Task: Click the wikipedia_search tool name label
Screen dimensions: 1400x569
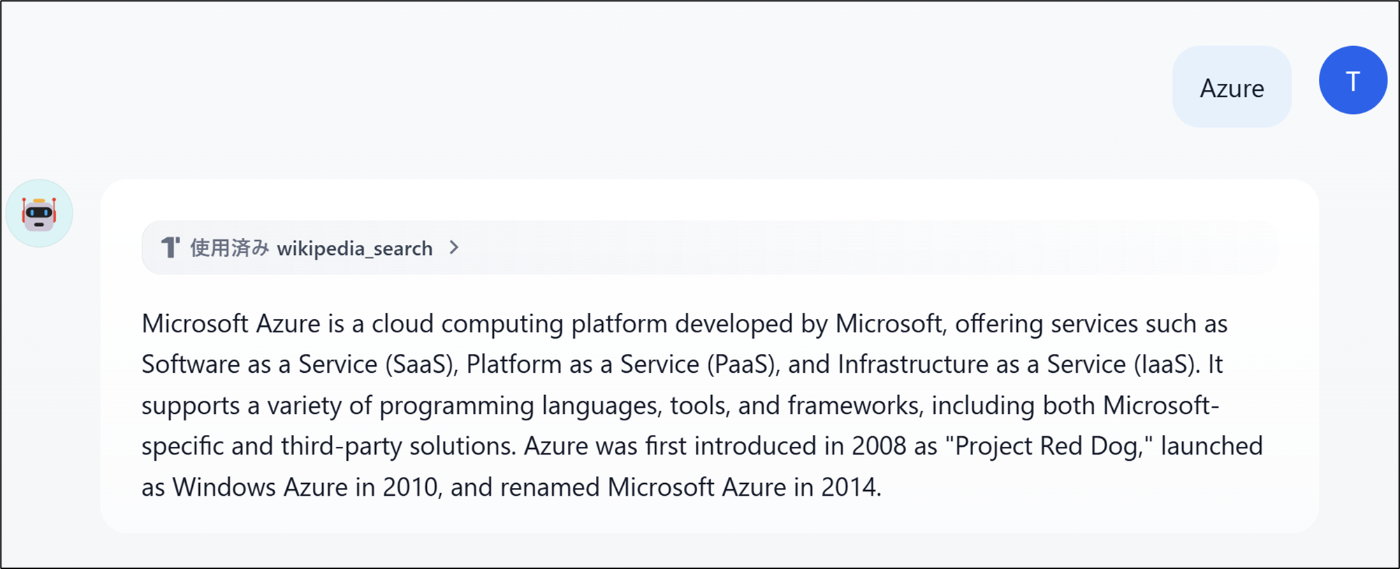Action: pos(354,248)
